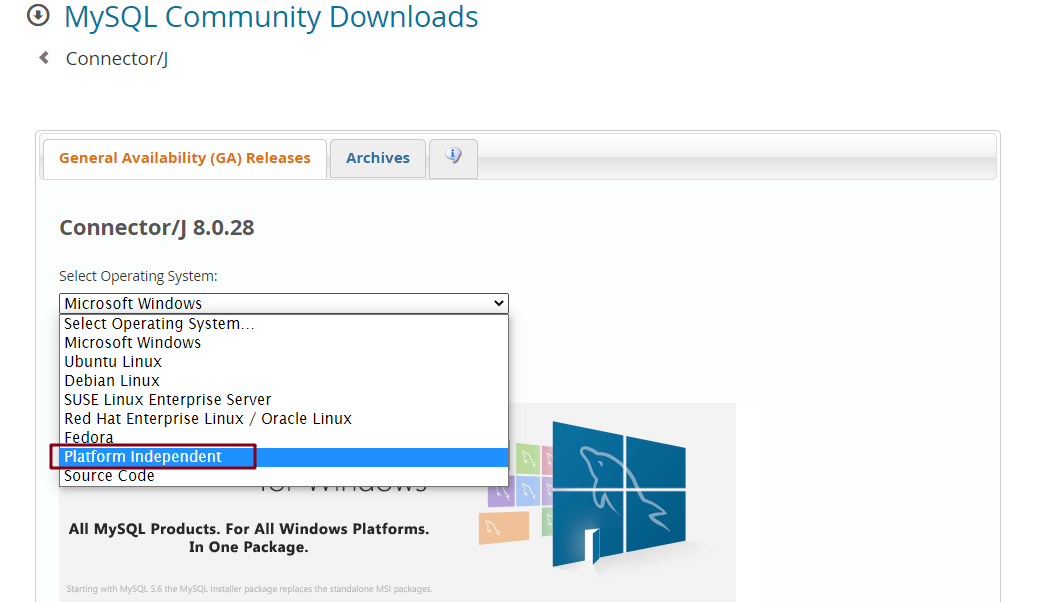Click the back chevron beside Connector/J
The image size is (1043, 602).
pyautogui.click(x=44, y=58)
